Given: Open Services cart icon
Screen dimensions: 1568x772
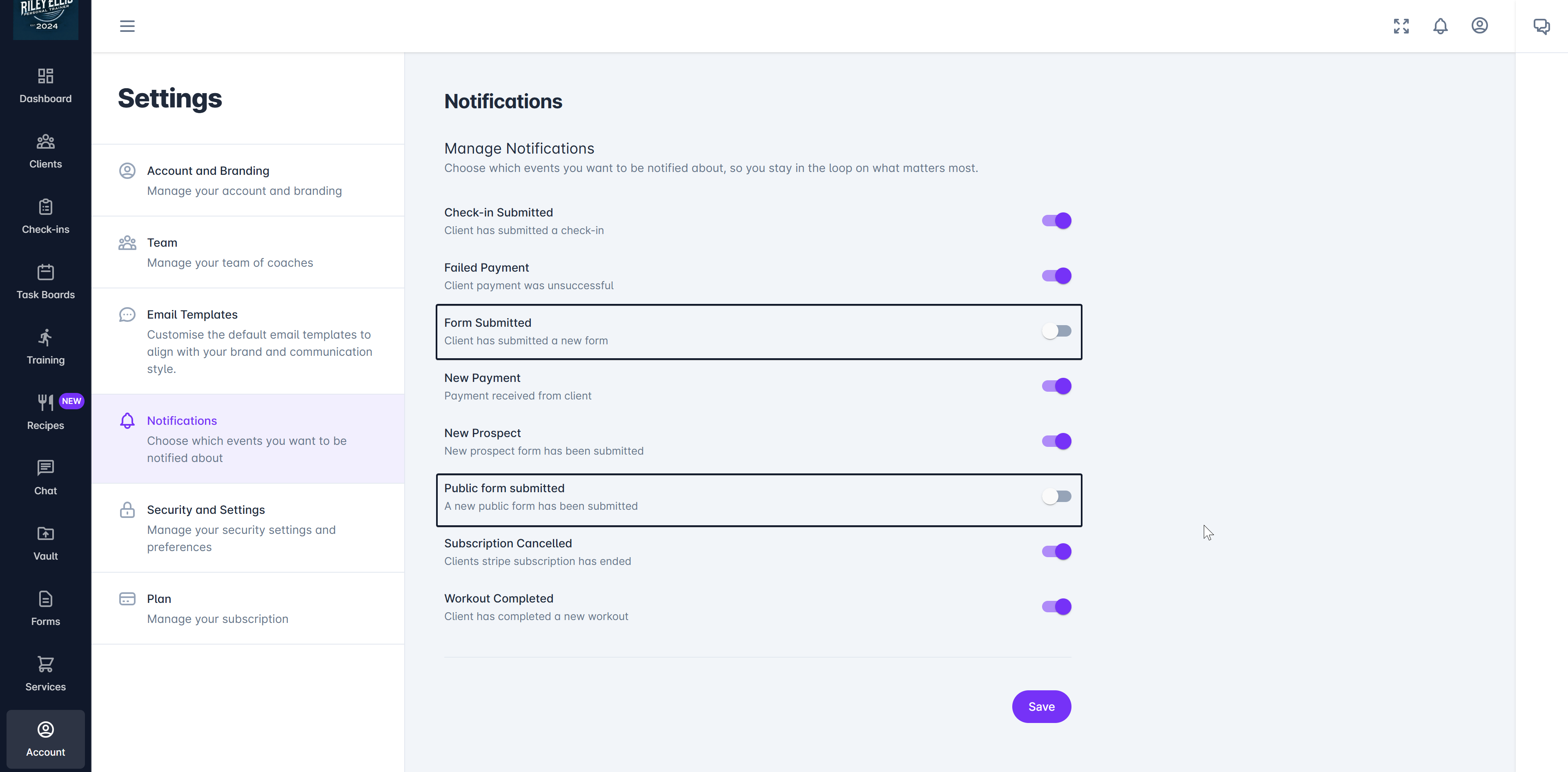Looking at the screenshot, I should [46, 664].
